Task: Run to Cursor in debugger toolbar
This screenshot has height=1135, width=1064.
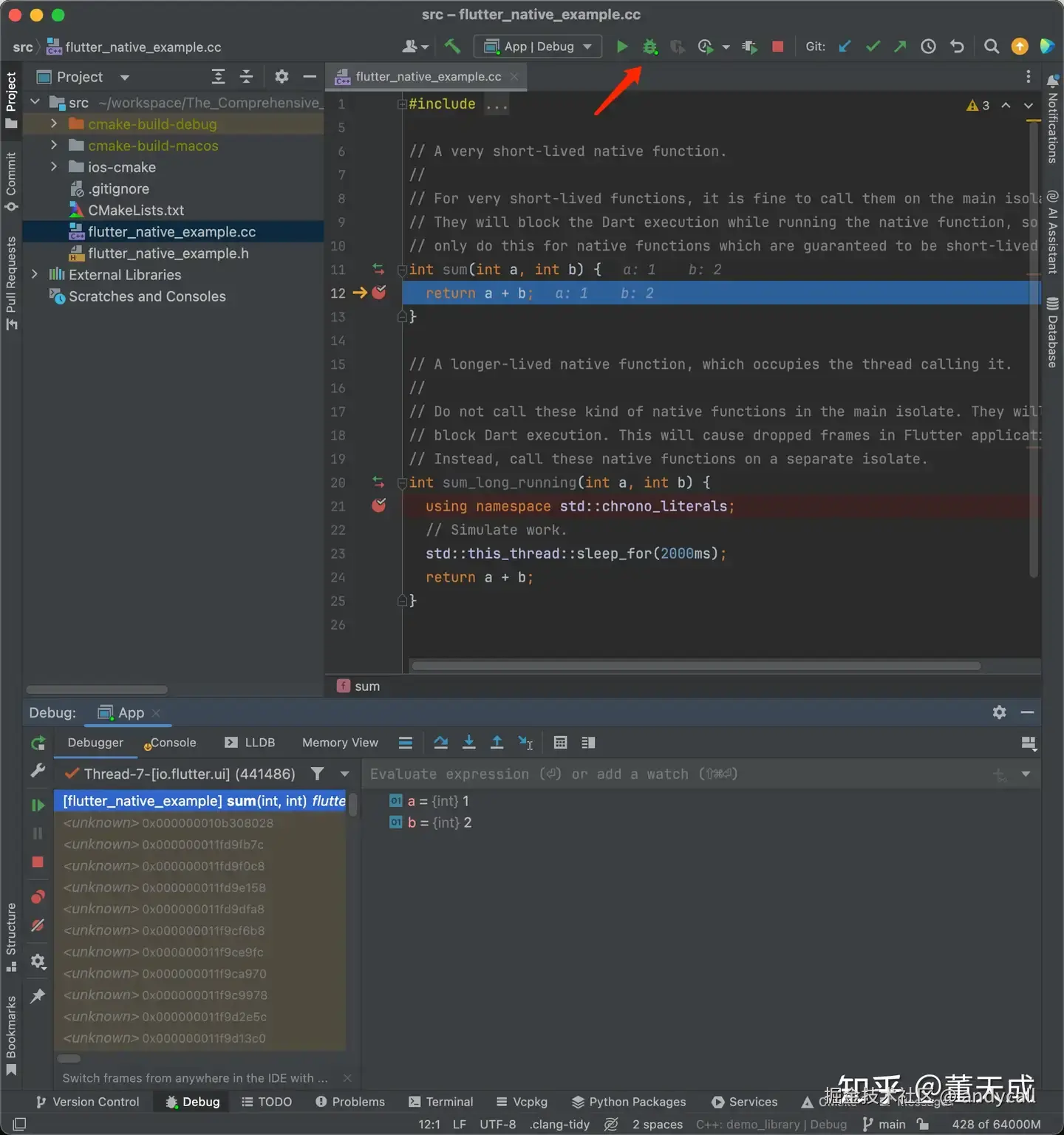Action: (x=525, y=743)
